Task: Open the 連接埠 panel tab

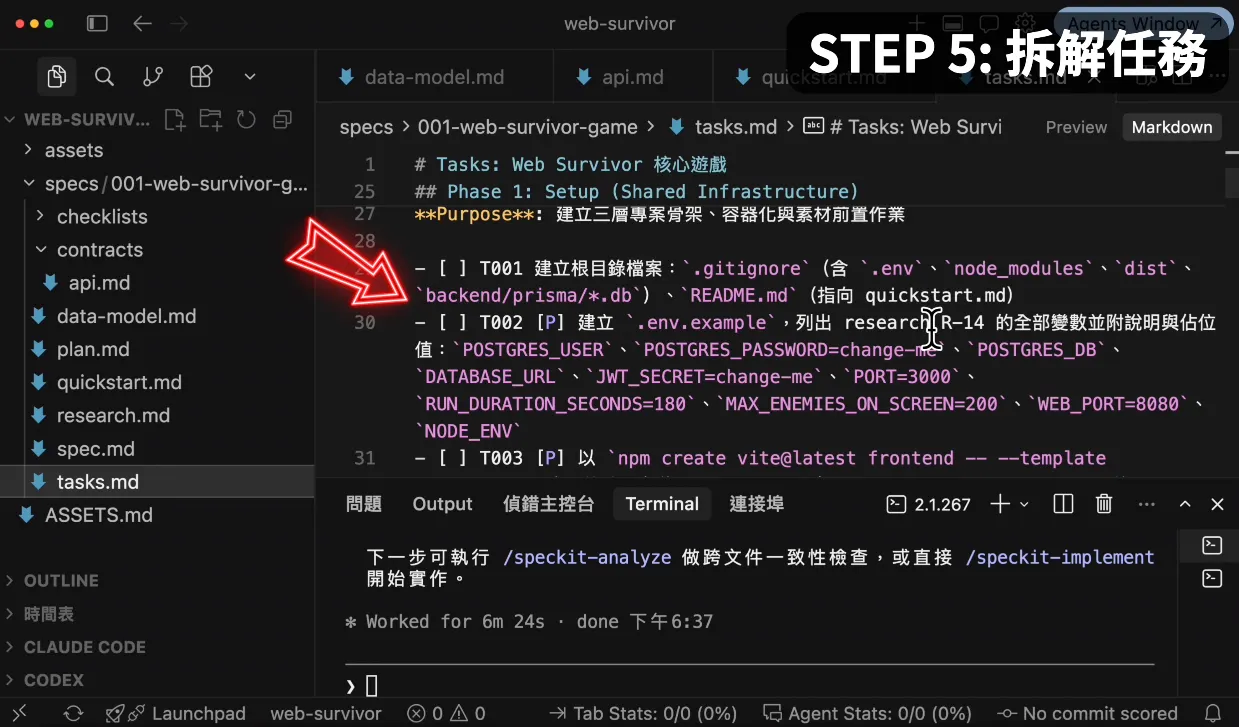Action: [x=756, y=504]
